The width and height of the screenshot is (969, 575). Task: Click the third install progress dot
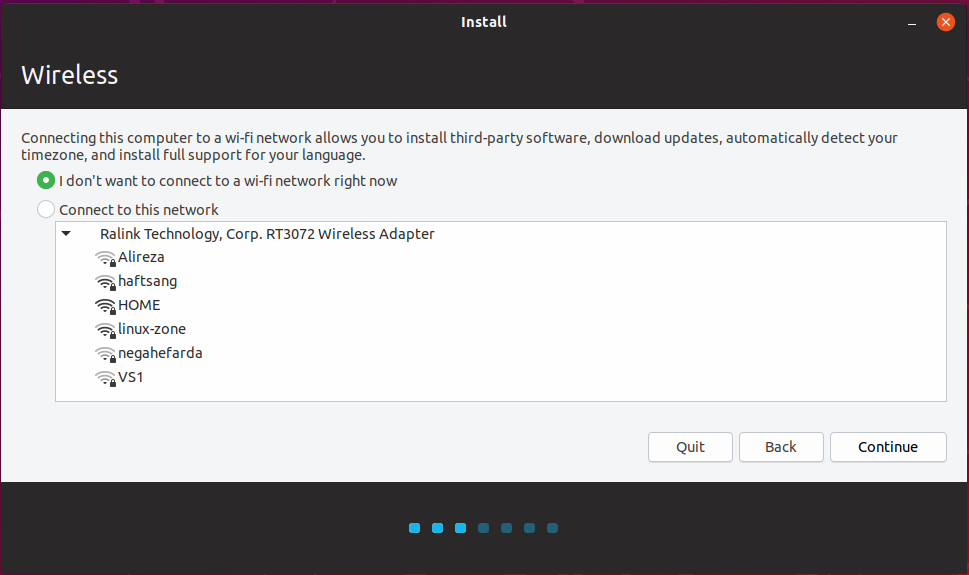[x=460, y=528]
